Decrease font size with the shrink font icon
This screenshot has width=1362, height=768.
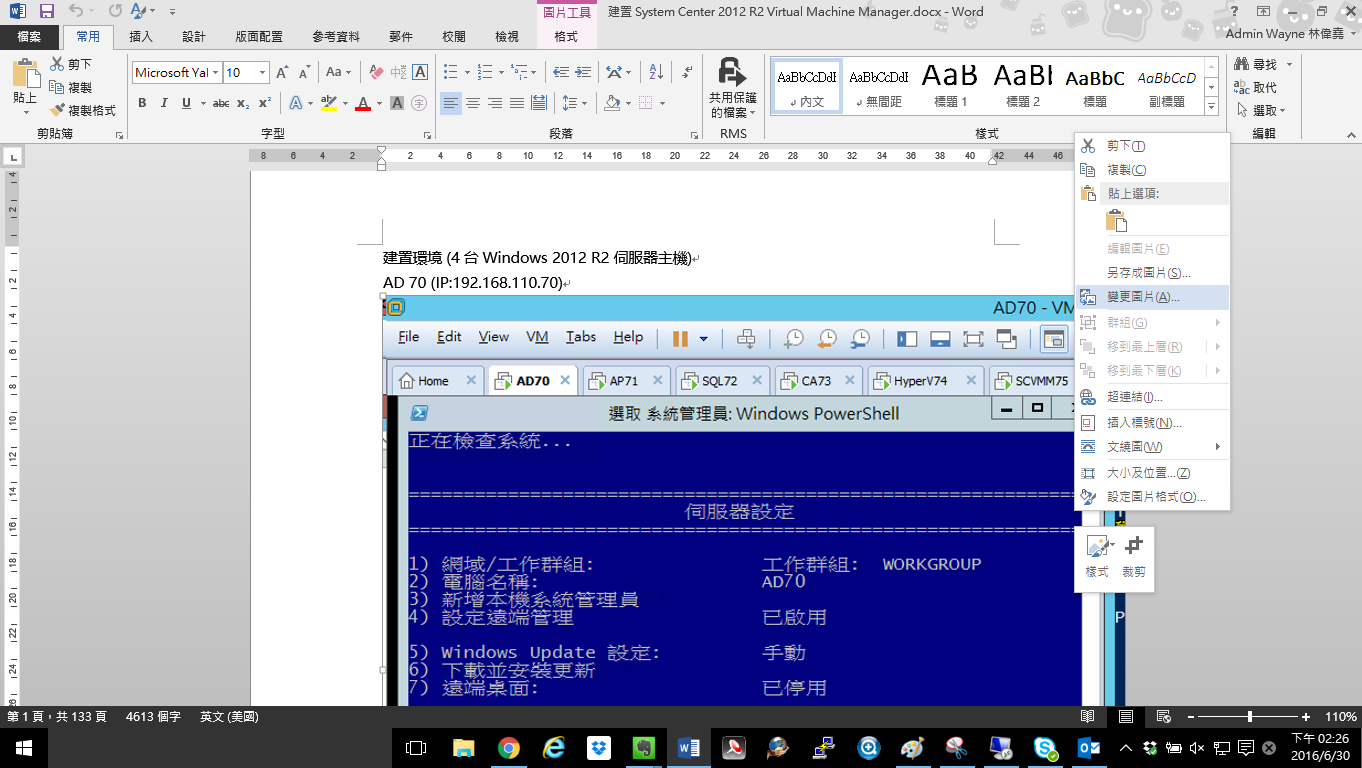click(304, 72)
